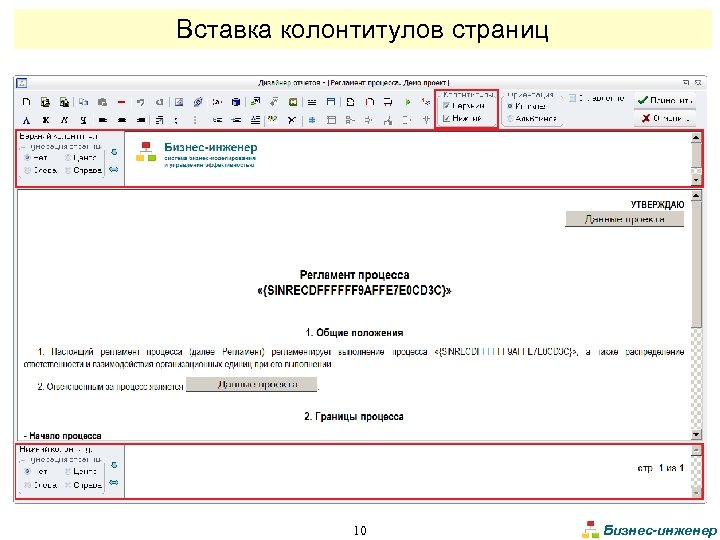Click the УТВЕРЖДАЮ text
This screenshot has width=720, height=540.
click(657, 205)
